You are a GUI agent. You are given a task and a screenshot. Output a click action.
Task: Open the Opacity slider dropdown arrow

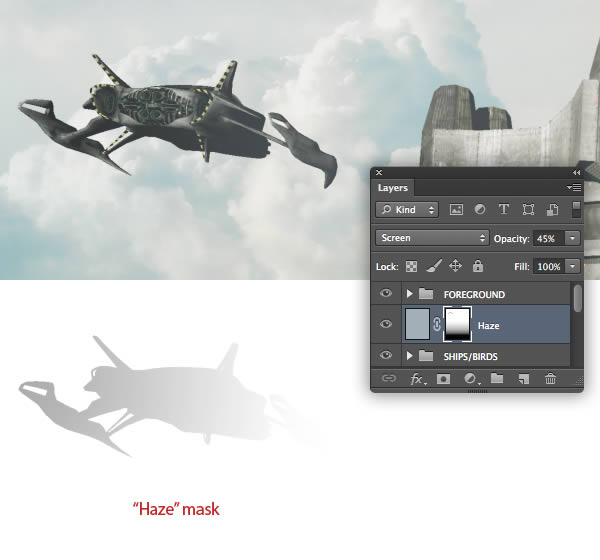coord(572,238)
